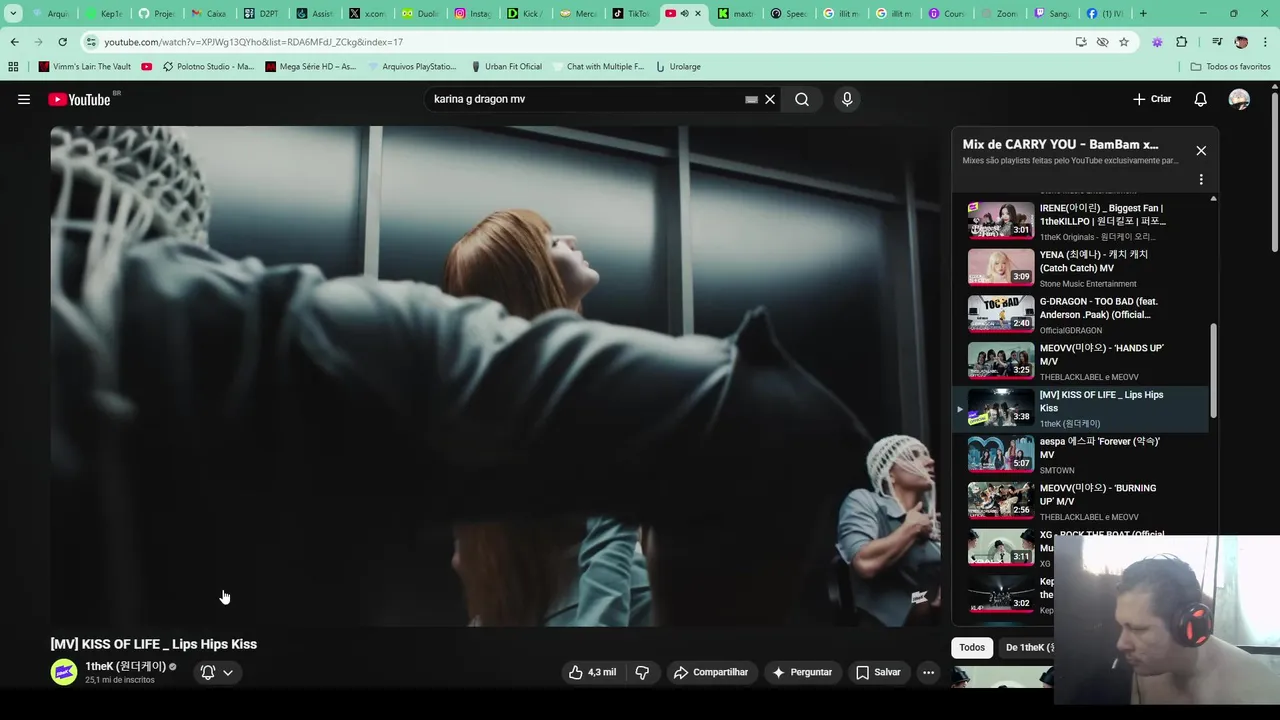Open the 1theK channel name link
The width and height of the screenshot is (1280, 720).
click(125, 666)
